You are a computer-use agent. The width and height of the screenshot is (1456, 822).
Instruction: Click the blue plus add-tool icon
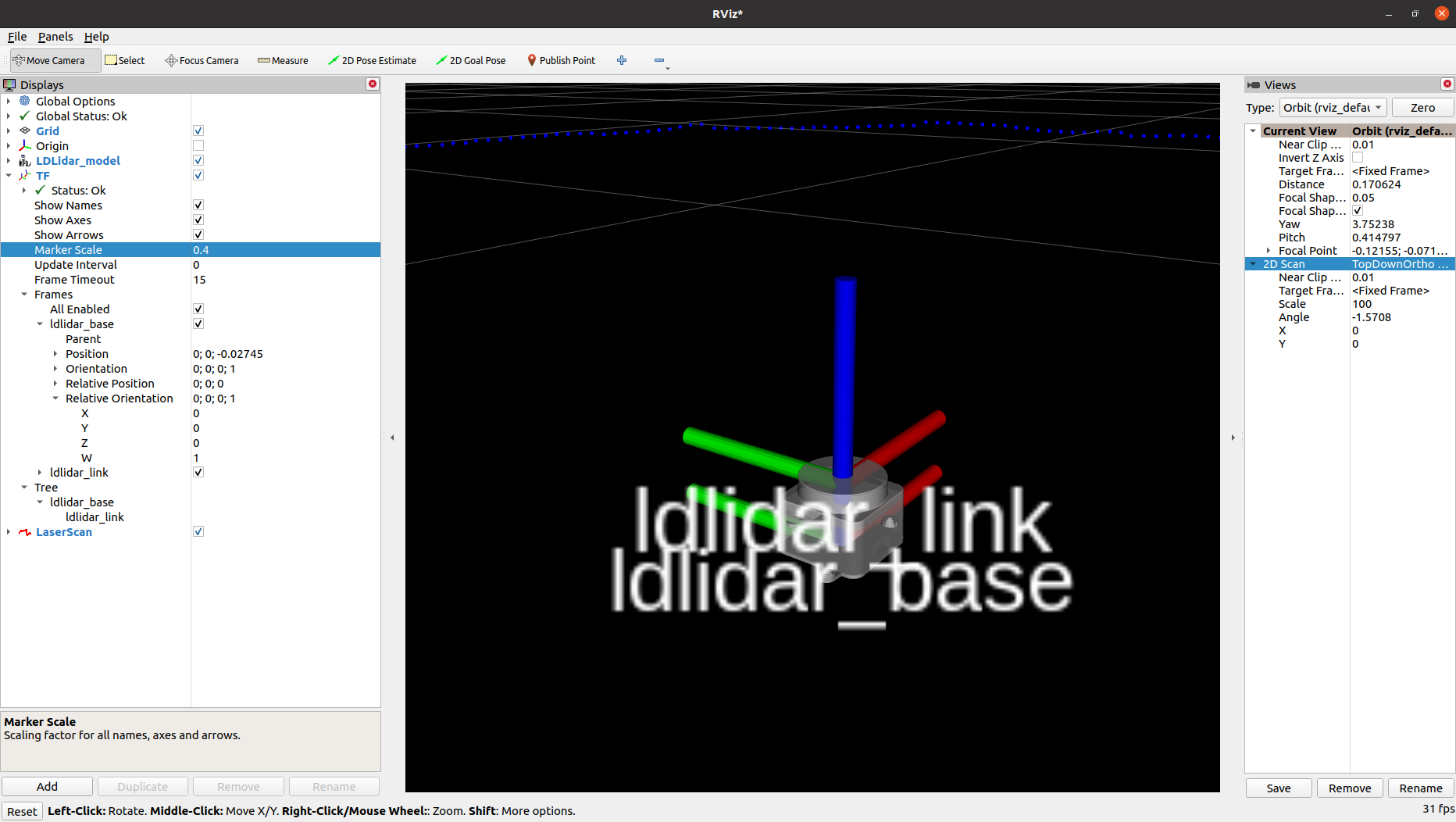[x=622, y=60]
